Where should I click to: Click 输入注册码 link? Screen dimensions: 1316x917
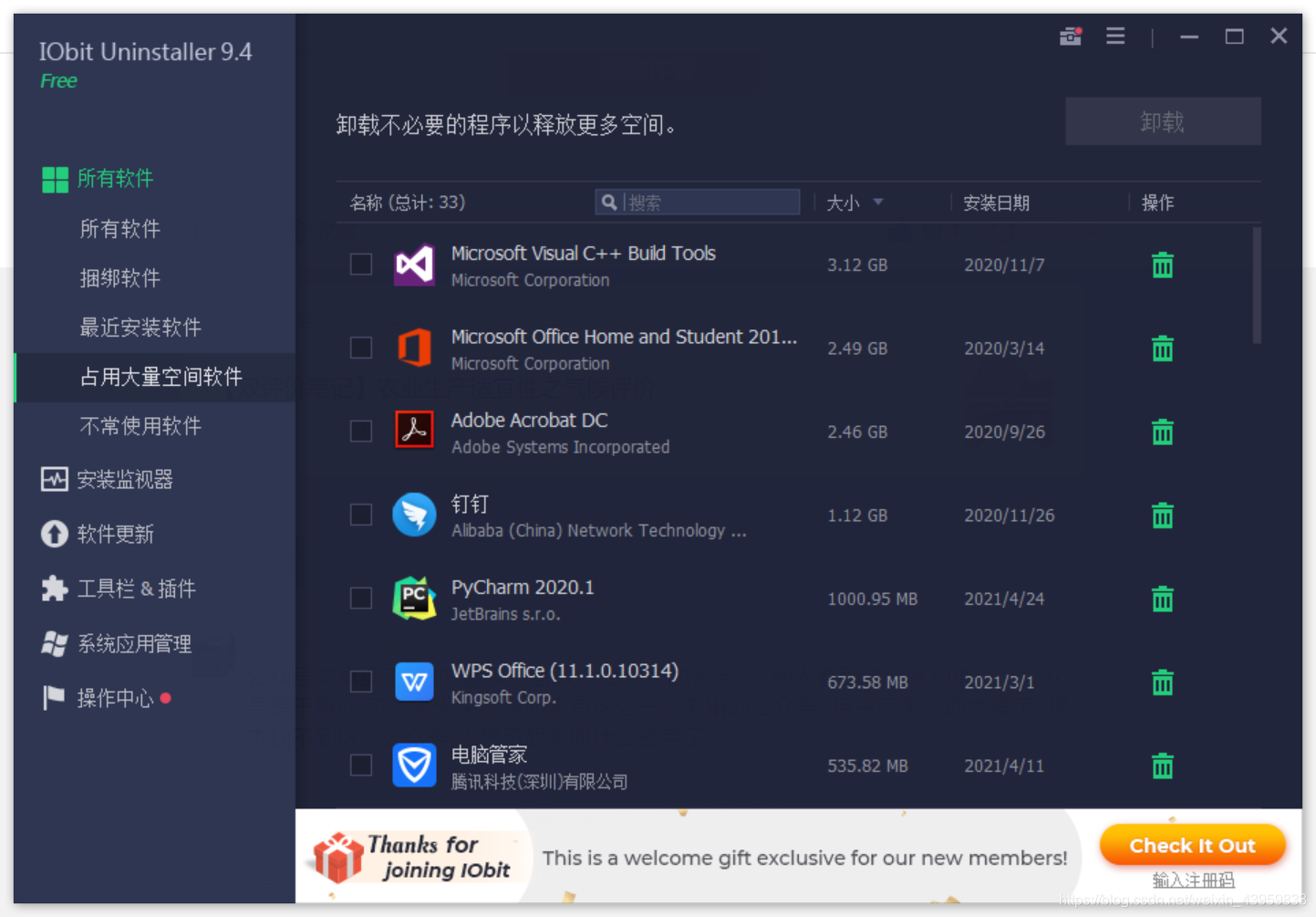pyautogui.click(x=1193, y=881)
